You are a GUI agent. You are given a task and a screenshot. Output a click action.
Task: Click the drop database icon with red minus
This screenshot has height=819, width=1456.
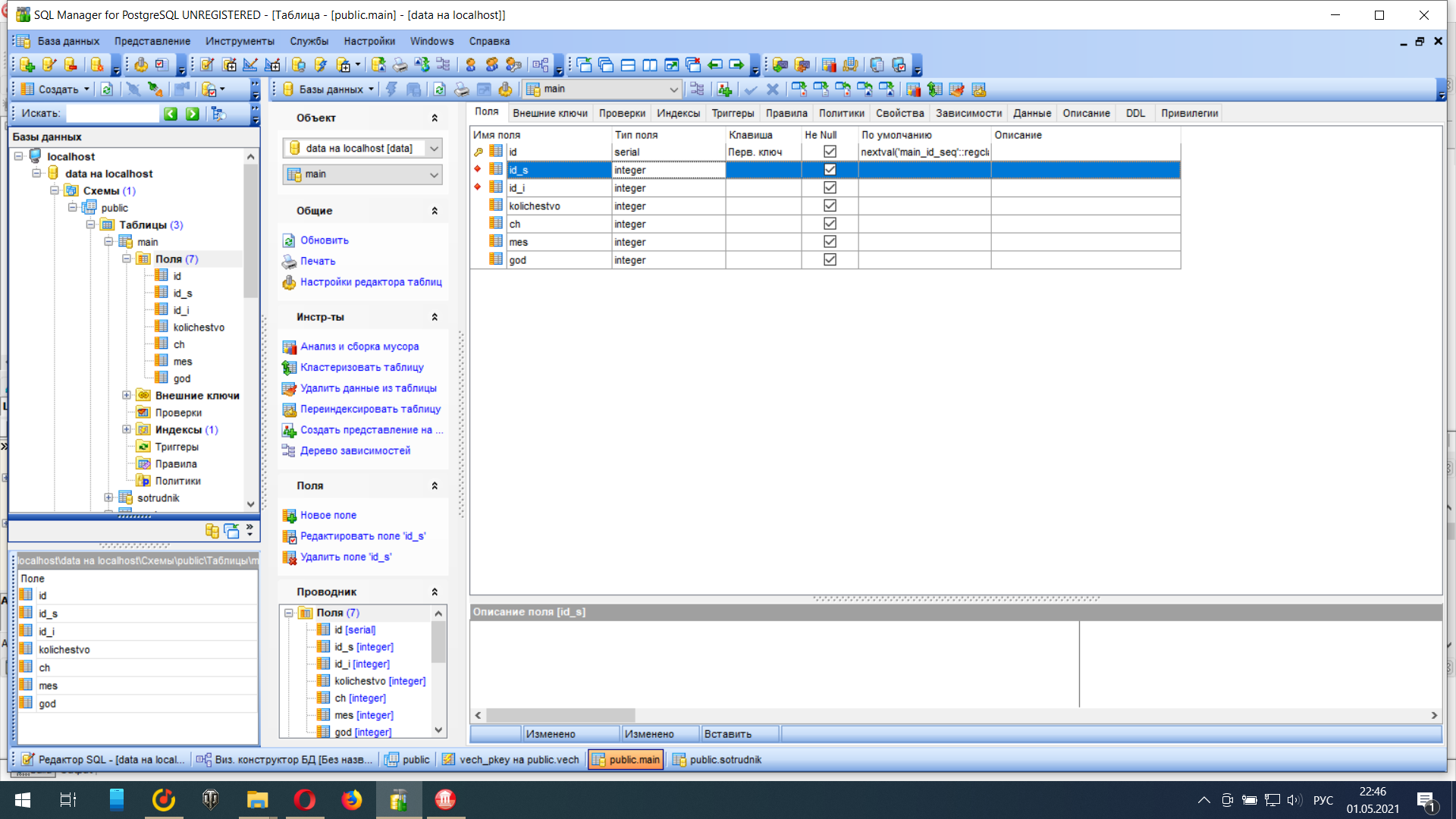[71, 65]
